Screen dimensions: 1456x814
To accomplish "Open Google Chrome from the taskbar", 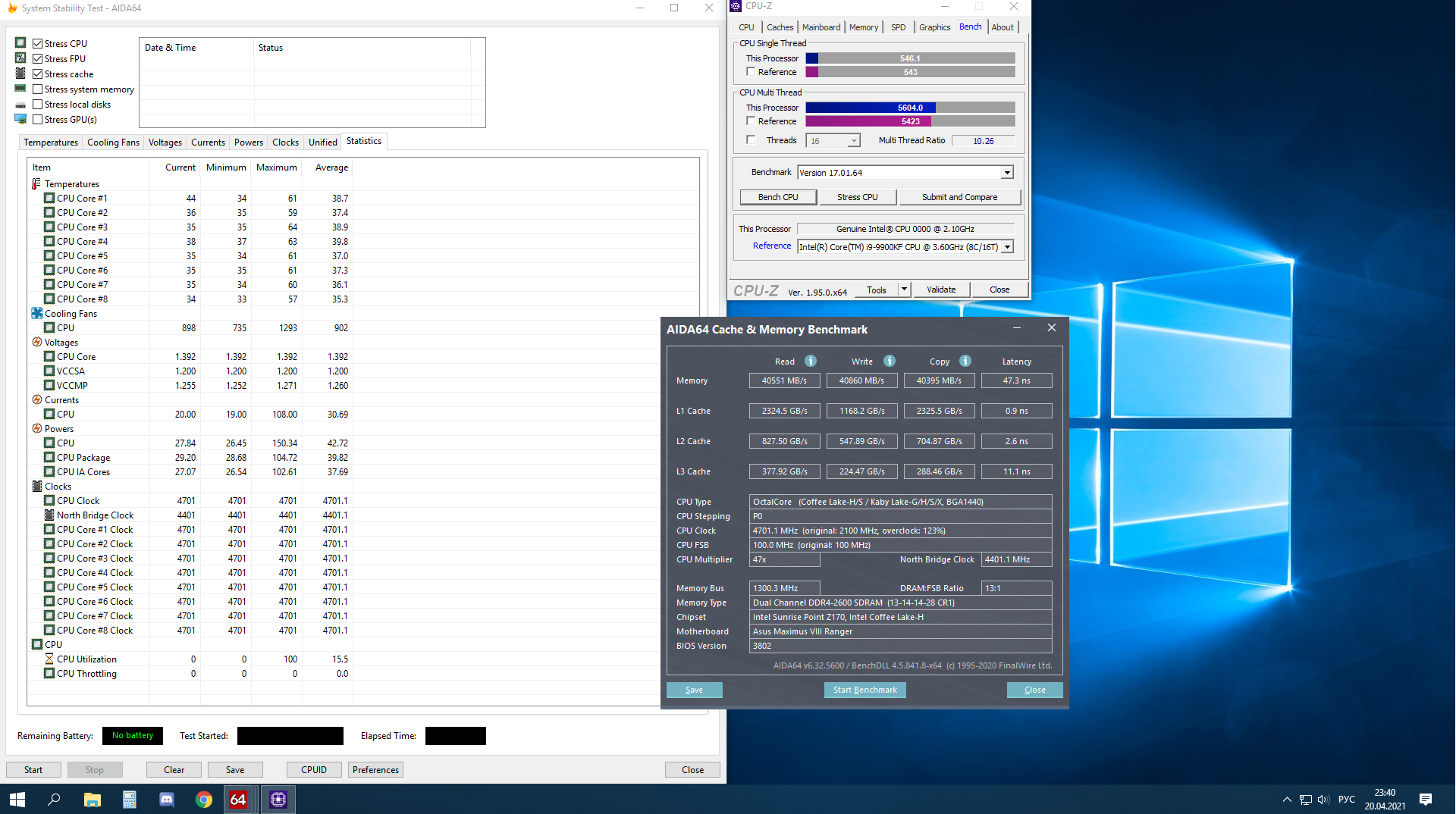I will (x=203, y=799).
